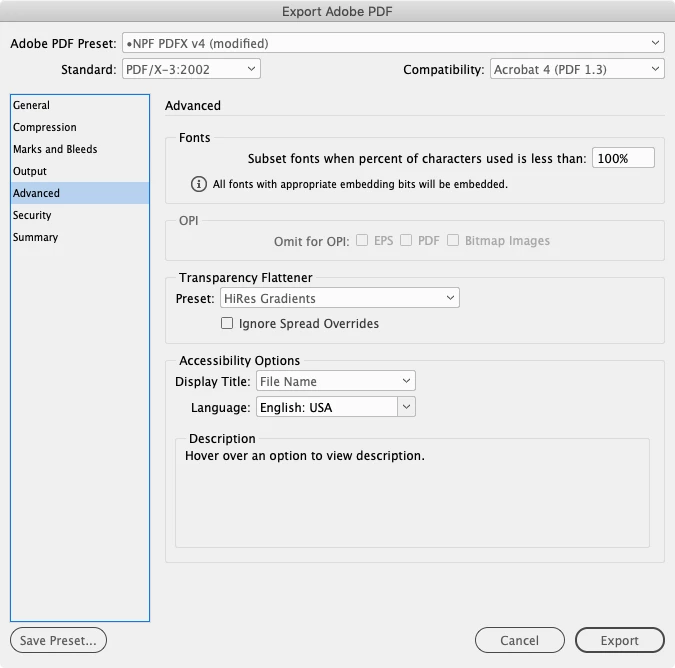The width and height of the screenshot is (675, 668).
Task: Click the Export button
Action: (619, 640)
